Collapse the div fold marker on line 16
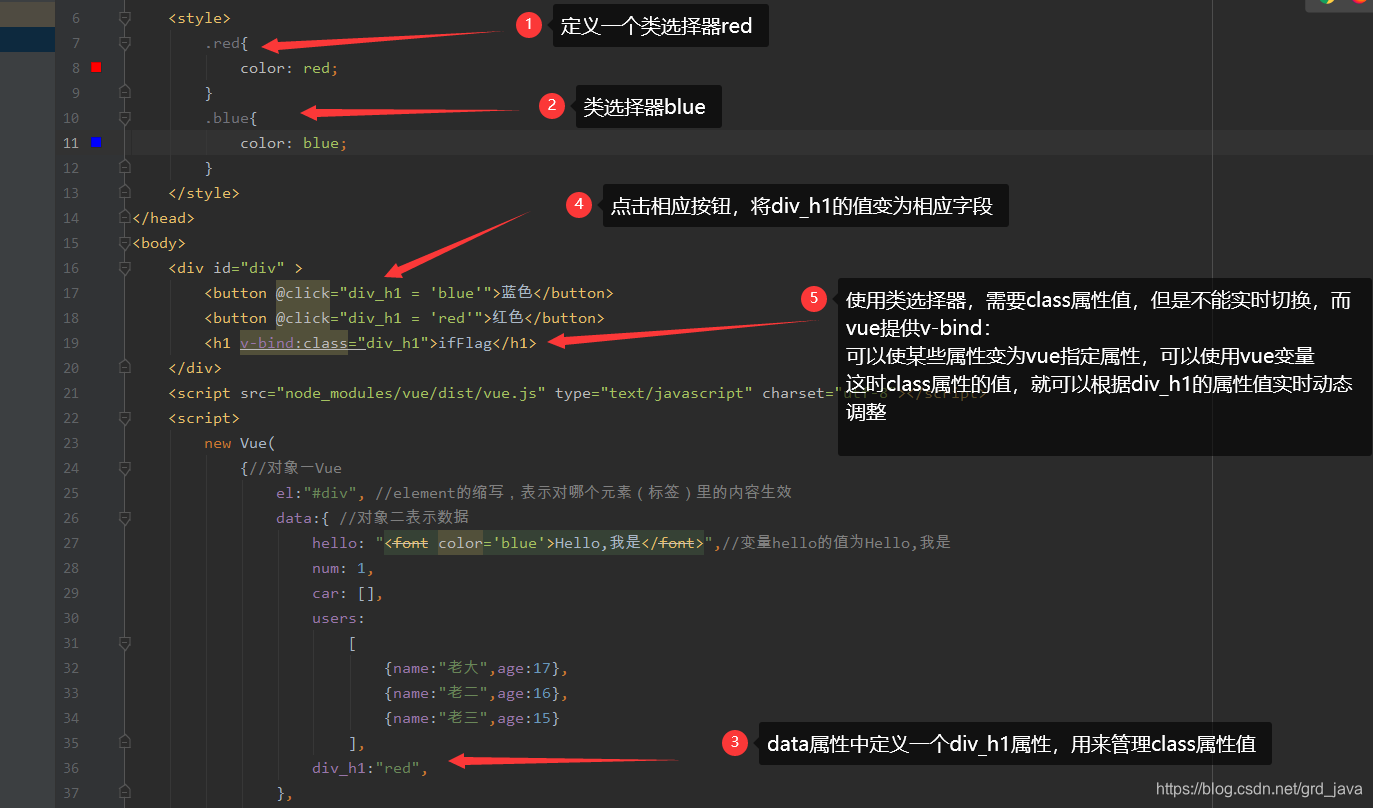 click(x=125, y=268)
